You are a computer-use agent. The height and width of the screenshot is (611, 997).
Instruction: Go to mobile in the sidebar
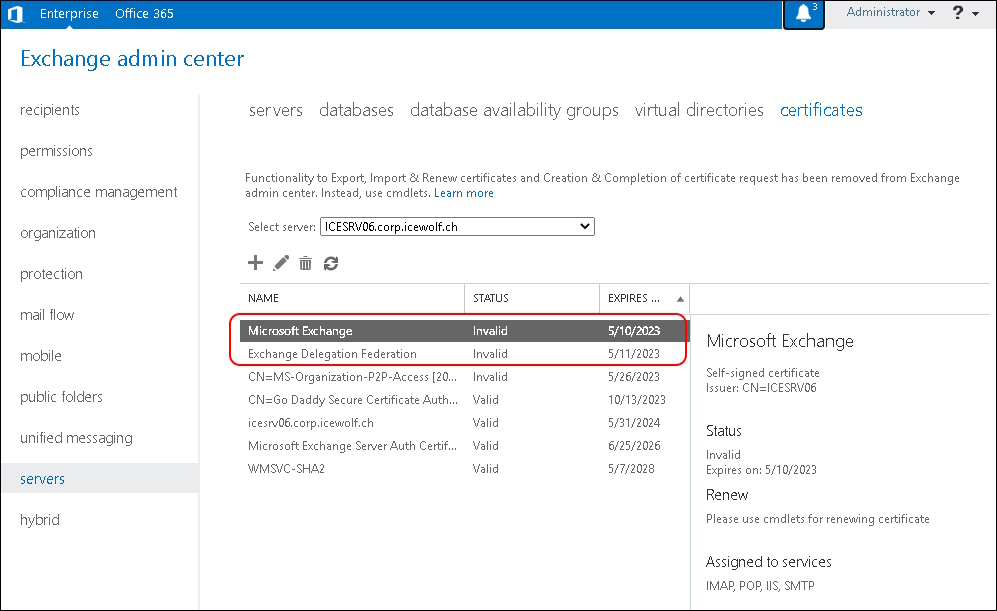point(41,356)
